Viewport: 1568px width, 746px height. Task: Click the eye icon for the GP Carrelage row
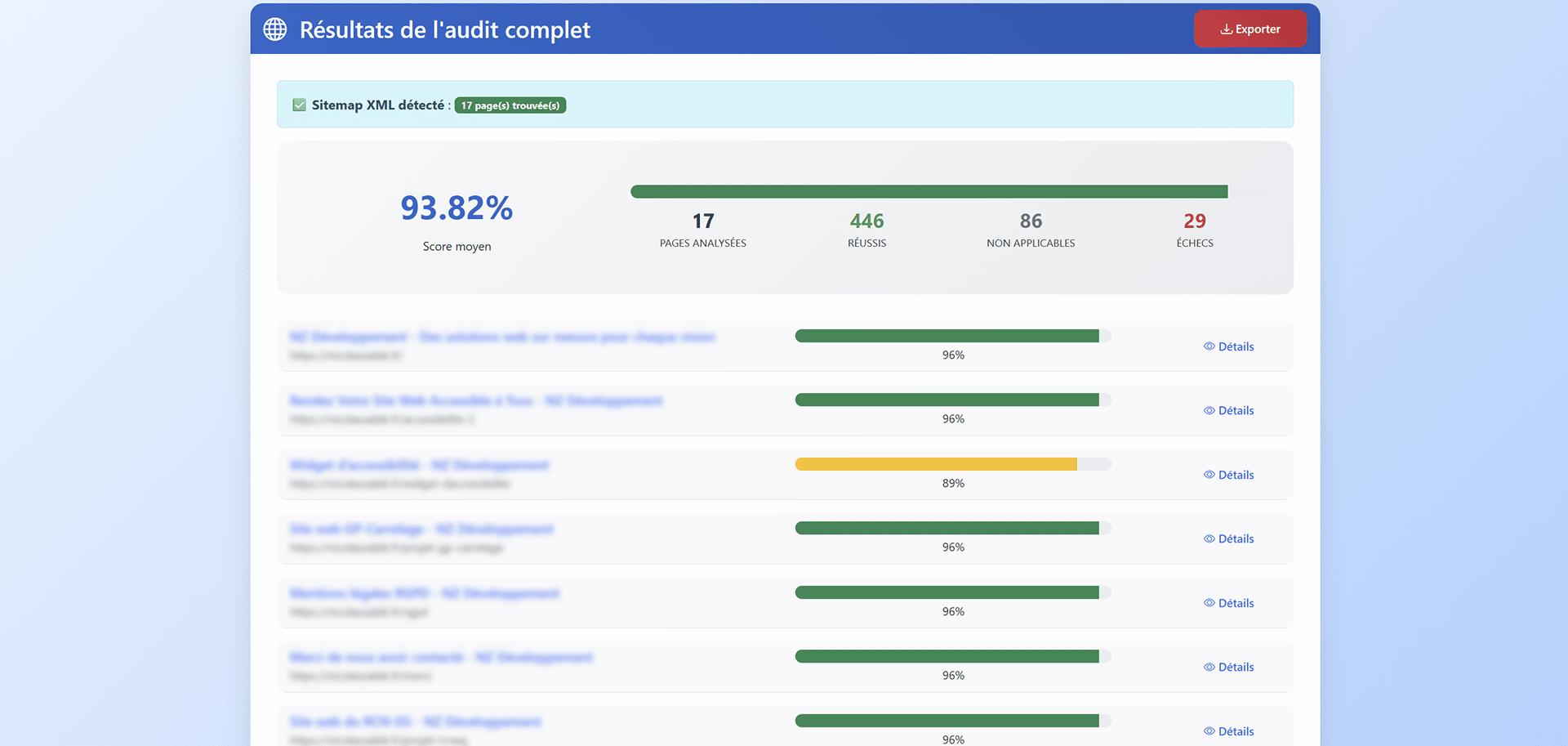[x=1209, y=539]
